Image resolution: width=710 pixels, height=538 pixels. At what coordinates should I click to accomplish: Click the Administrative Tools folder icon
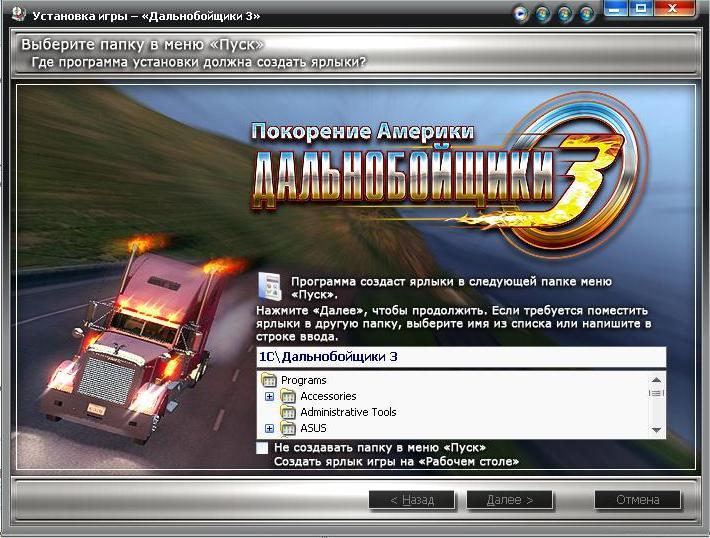[x=288, y=412]
